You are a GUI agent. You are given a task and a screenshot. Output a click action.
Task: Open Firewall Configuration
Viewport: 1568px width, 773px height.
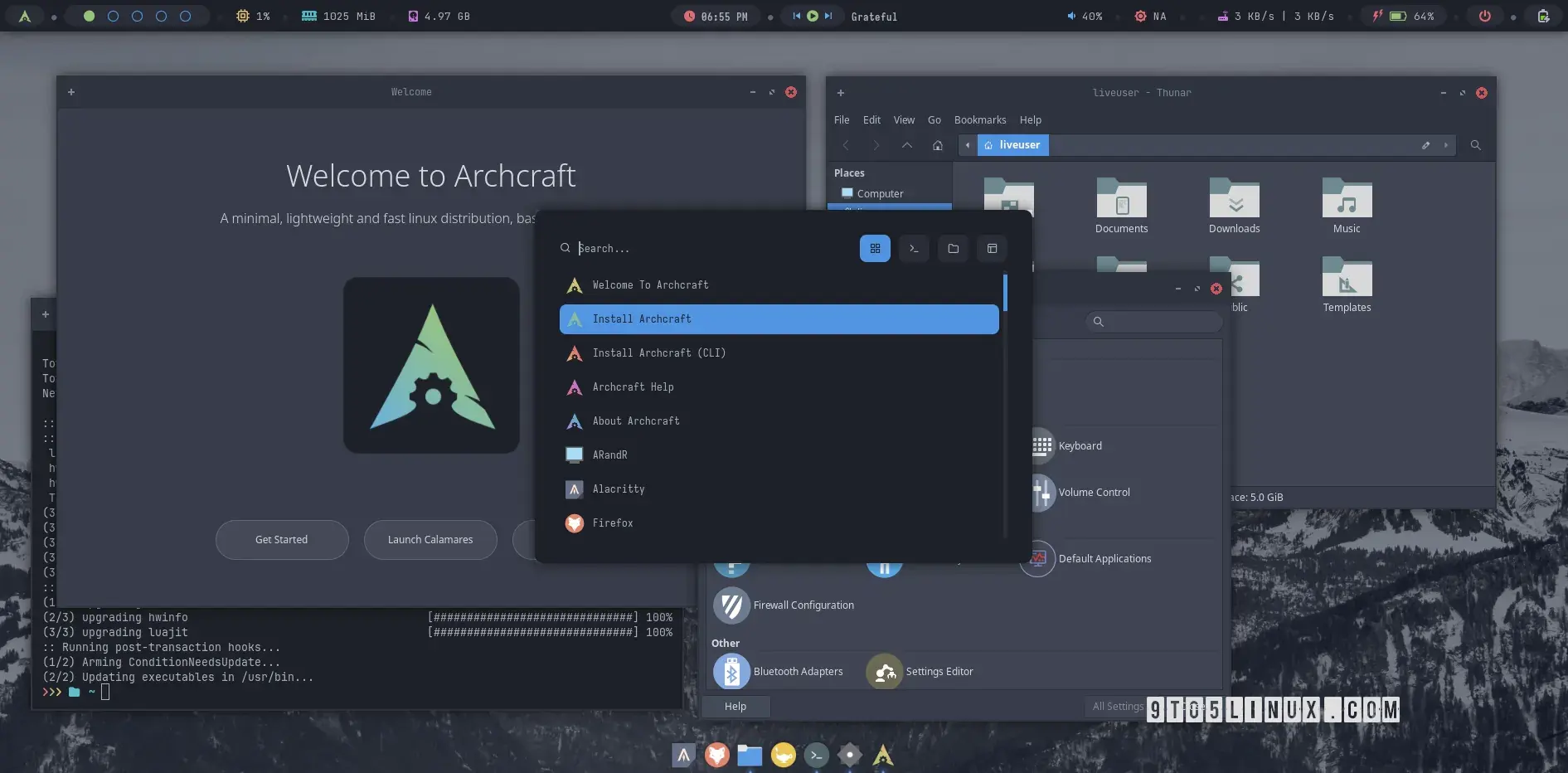[x=784, y=605]
